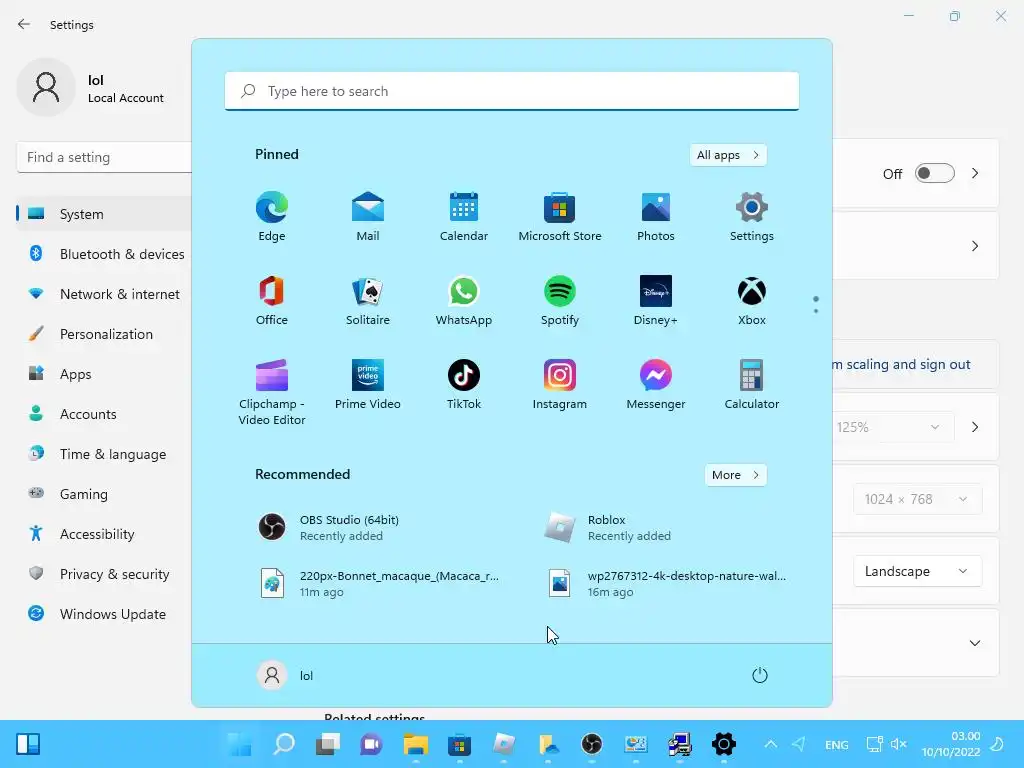Open Accessibility settings category

click(x=104, y=534)
